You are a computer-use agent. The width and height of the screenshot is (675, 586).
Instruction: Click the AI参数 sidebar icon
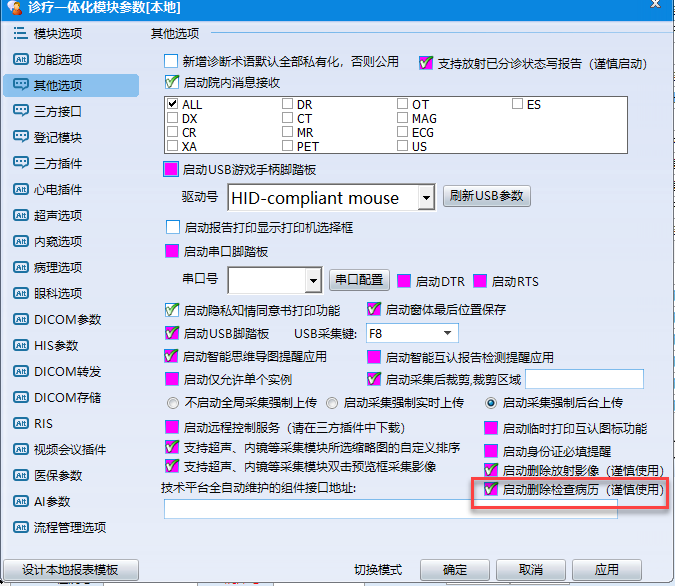tap(20, 502)
